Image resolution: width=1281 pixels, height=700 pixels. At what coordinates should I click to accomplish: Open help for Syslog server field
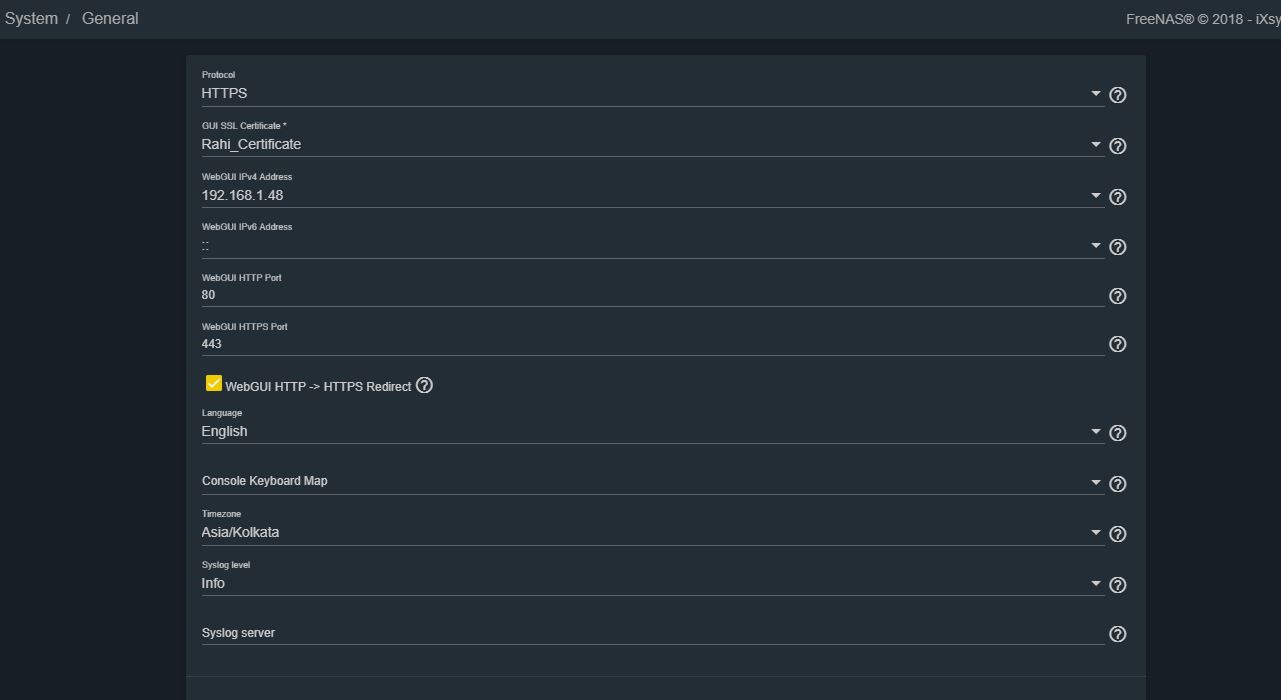pyautogui.click(x=1118, y=634)
